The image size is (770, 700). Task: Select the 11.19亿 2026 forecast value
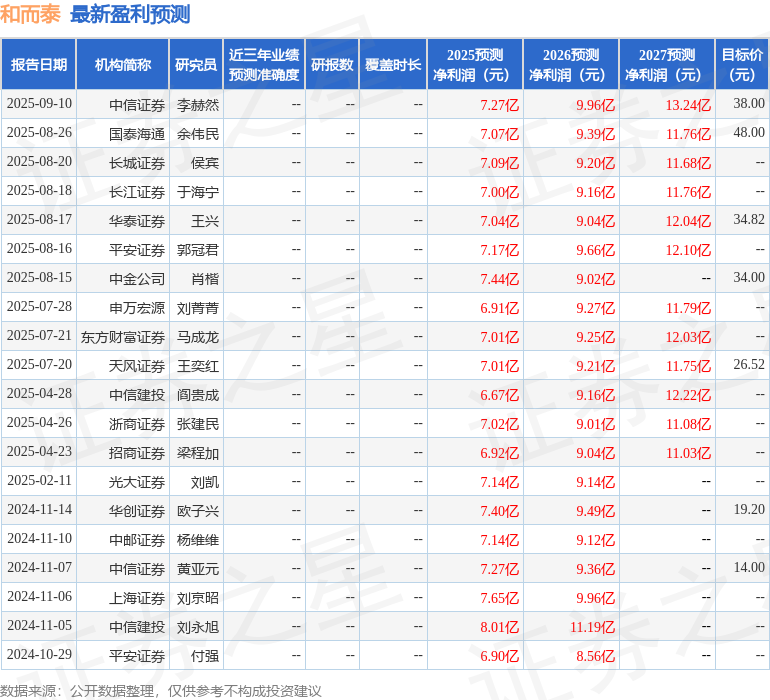[x=592, y=627]
